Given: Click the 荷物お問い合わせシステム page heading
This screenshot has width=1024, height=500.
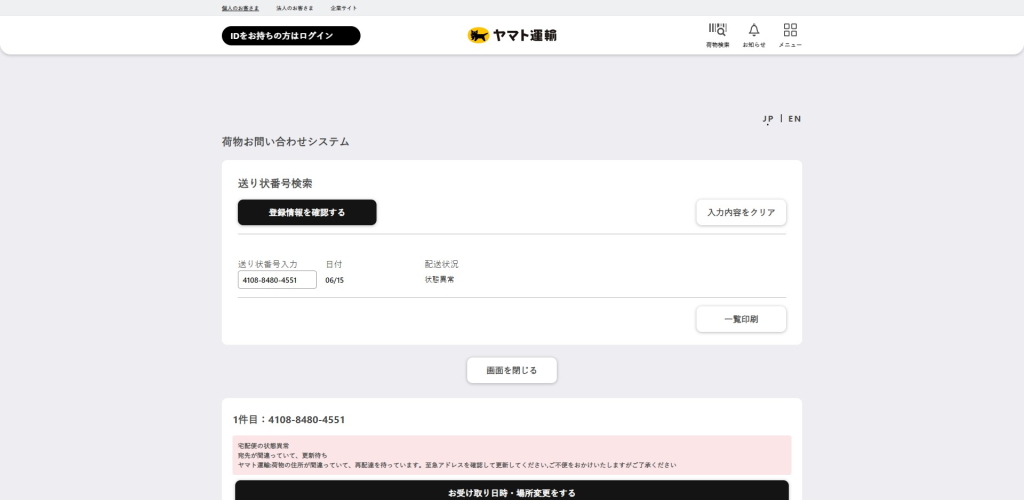Looking at the screenshot, I should coord(286,142).
